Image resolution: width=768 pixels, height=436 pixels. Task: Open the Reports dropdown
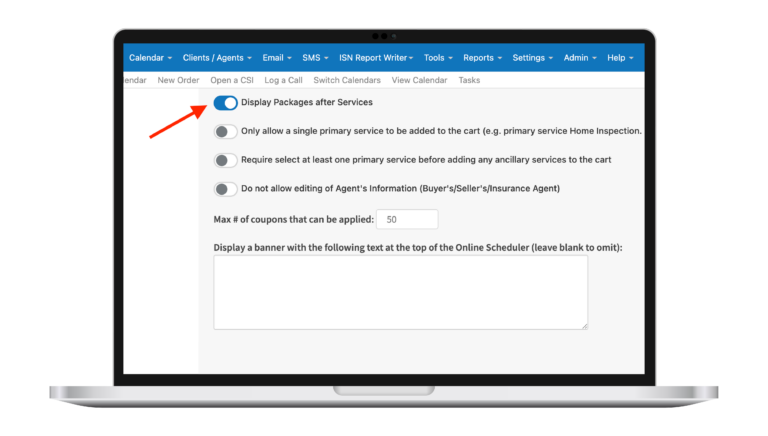pyautogui.click(x=482, y=58)
